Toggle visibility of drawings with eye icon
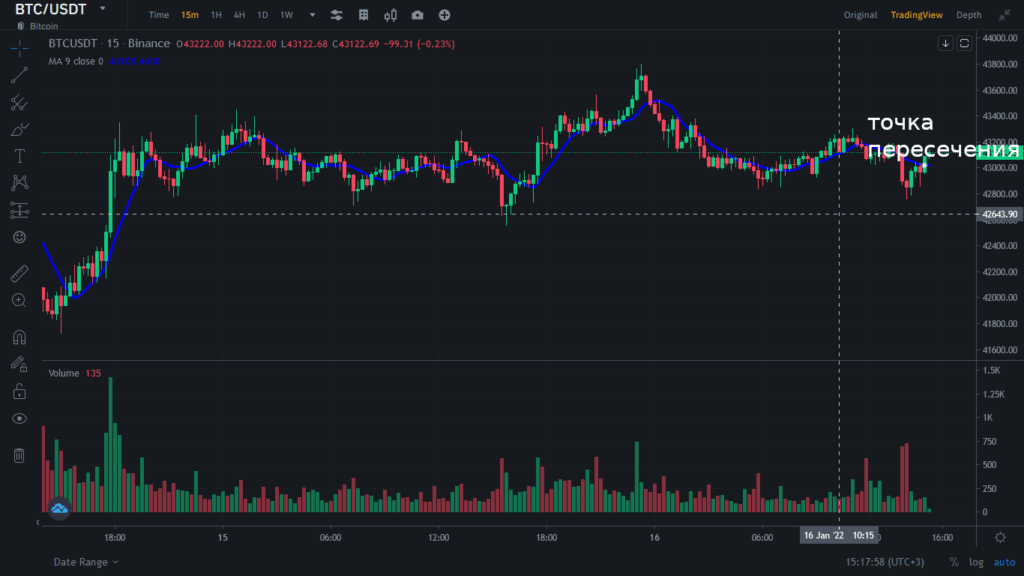 tap(19, 418)
